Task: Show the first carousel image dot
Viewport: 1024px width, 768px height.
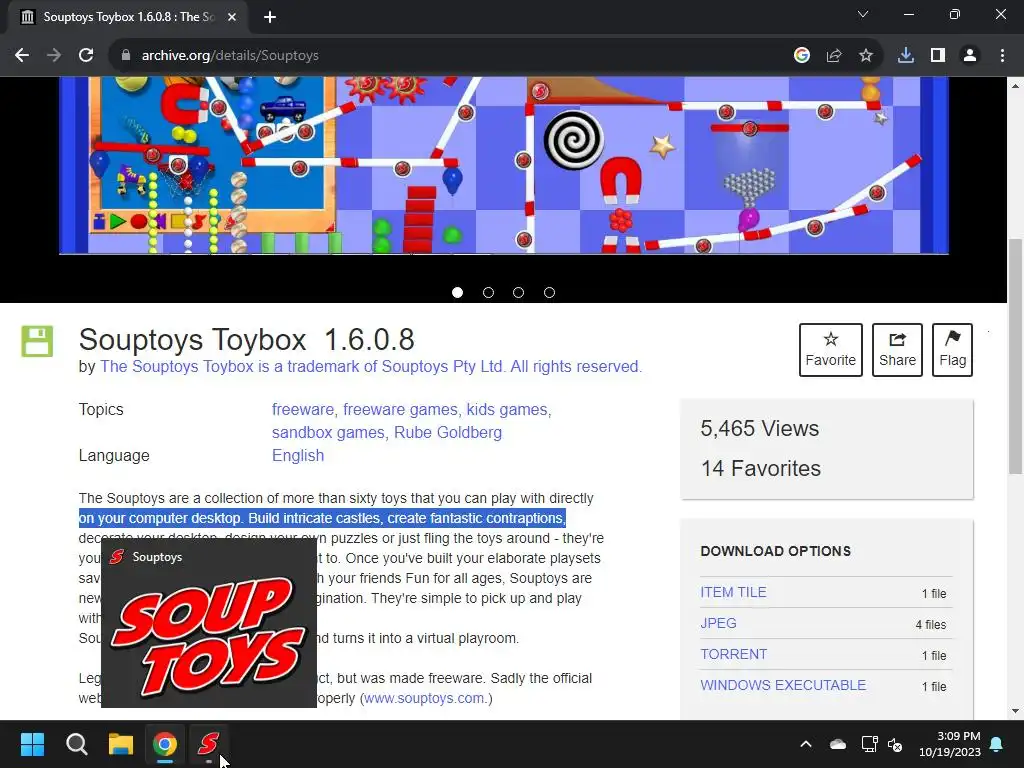Action: coord(458,293)
